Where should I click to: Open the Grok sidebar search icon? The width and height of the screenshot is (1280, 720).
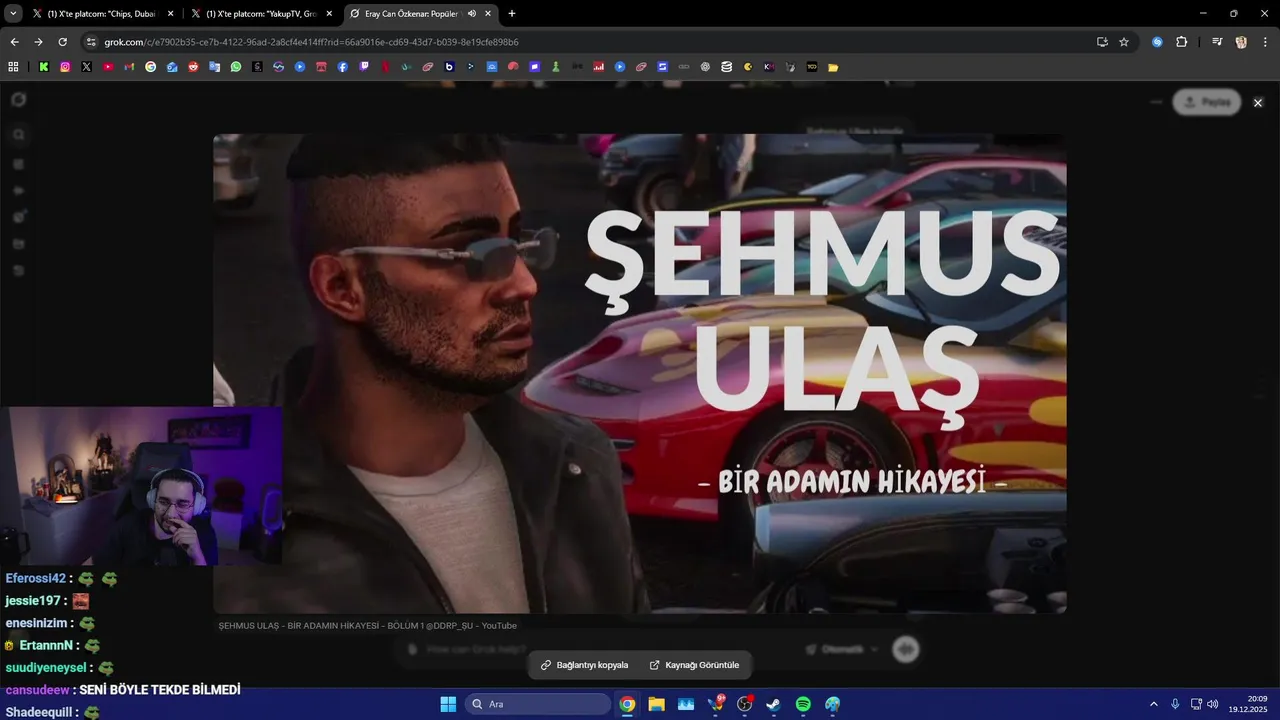click(x=18, y=135)
